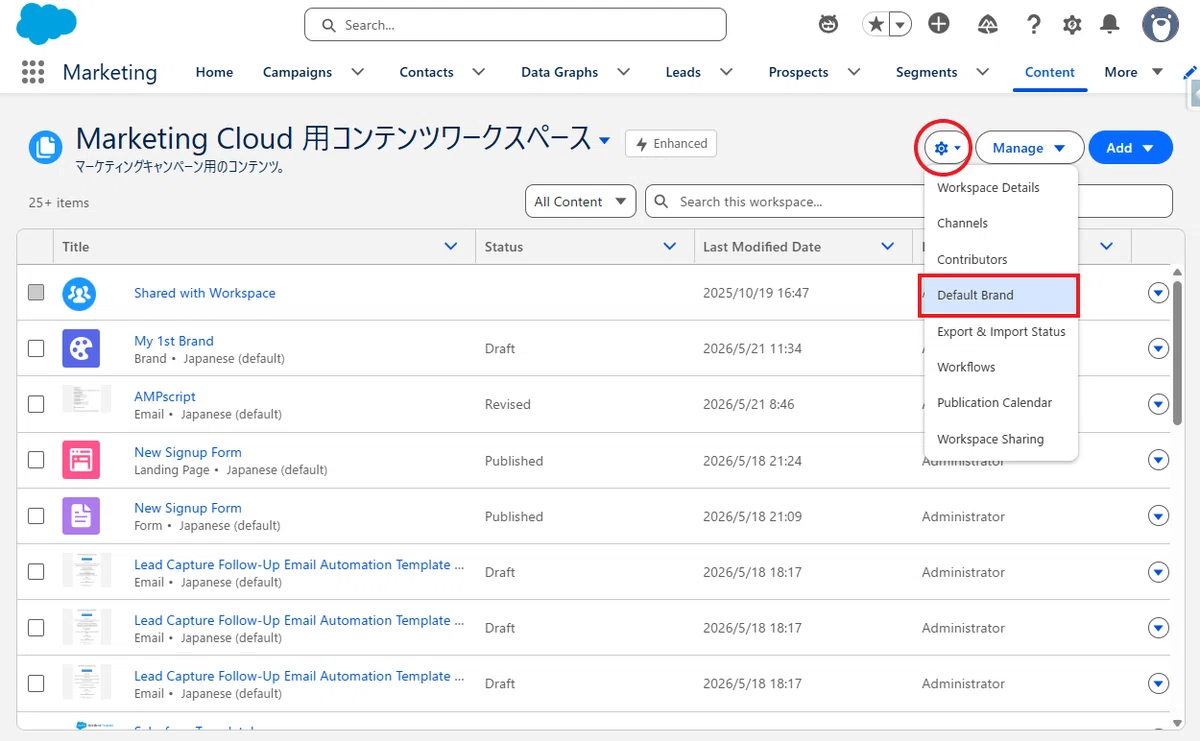
Task: Click the magnifier icon in global search
Action: (x=328, y=25)
